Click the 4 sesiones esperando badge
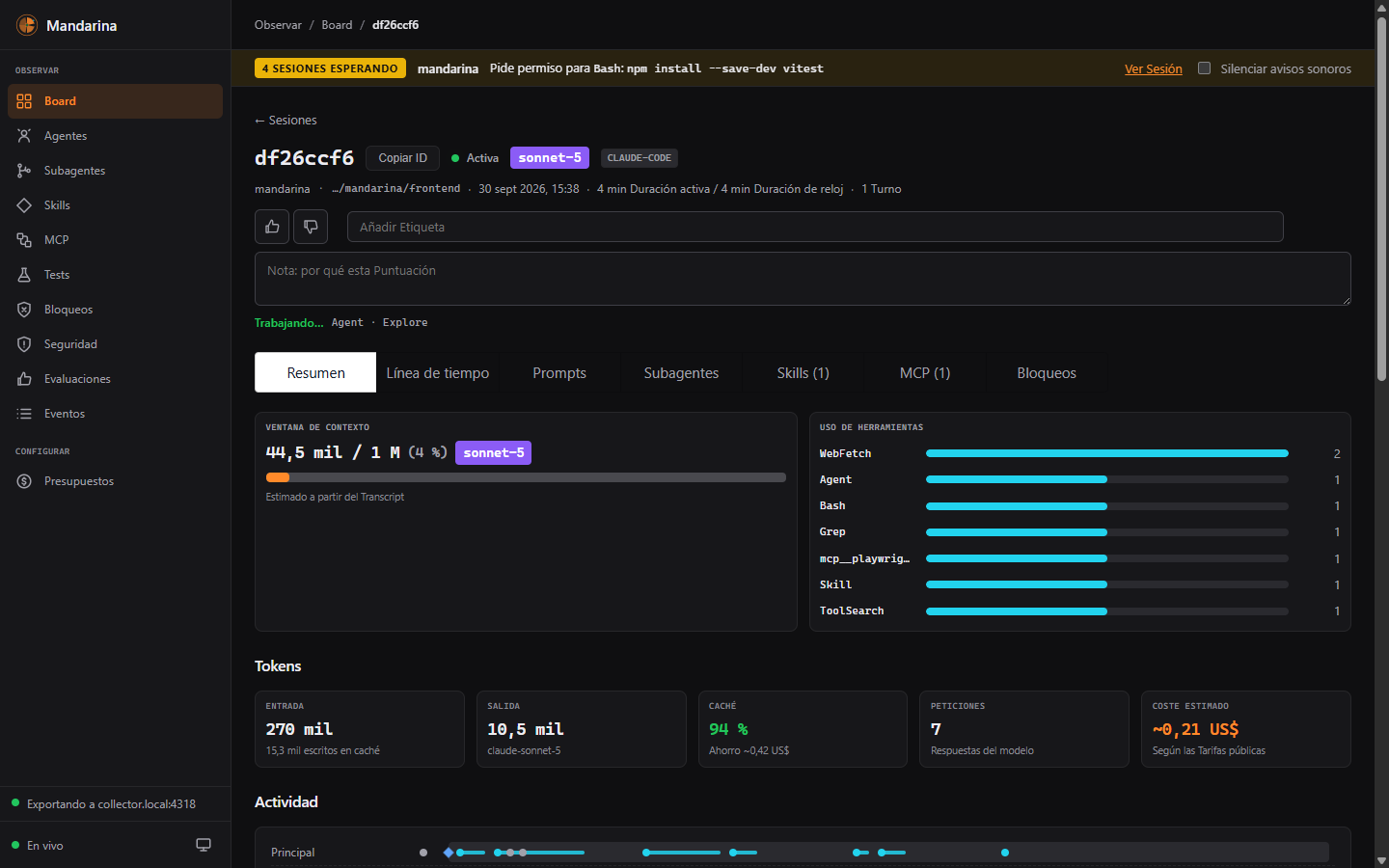 coord(330,68)
